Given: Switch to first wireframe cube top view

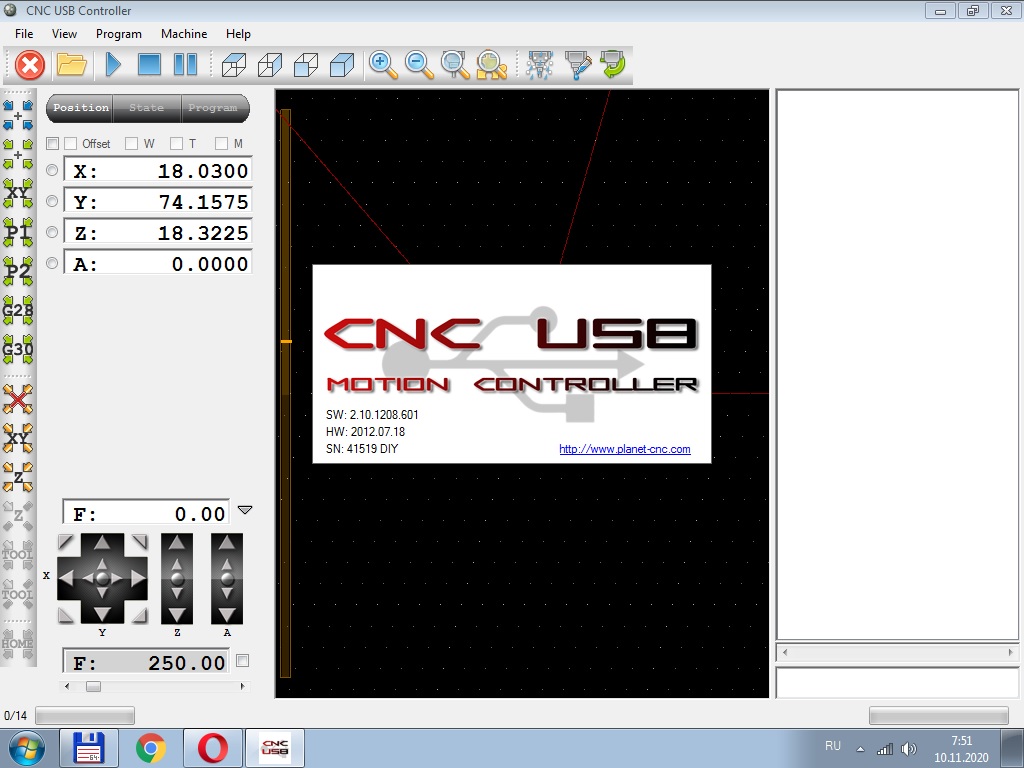Looking at the screenshot, I should pos(234,65).
